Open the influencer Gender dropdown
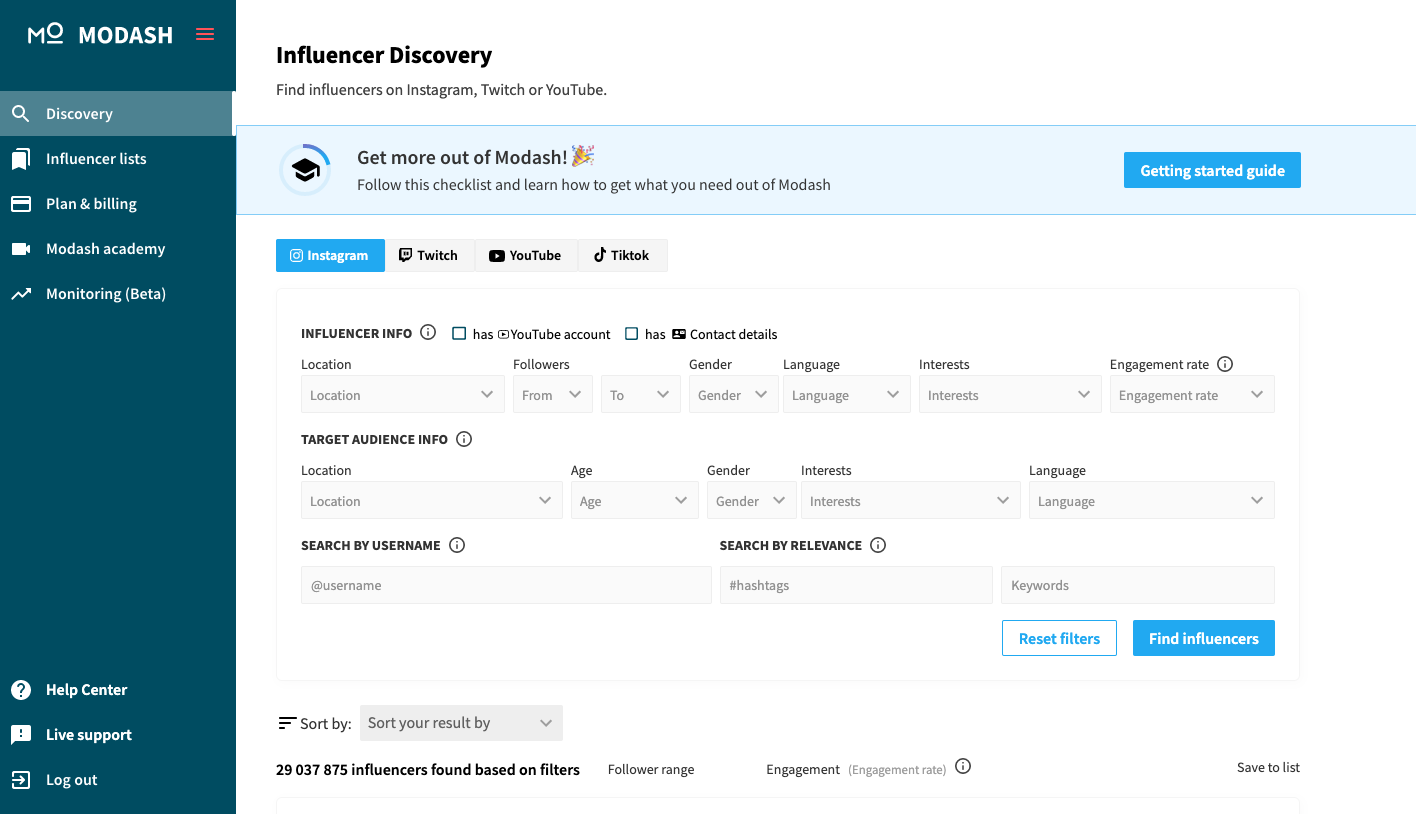This screenshot has height=814, width=1416. point(734,395)
